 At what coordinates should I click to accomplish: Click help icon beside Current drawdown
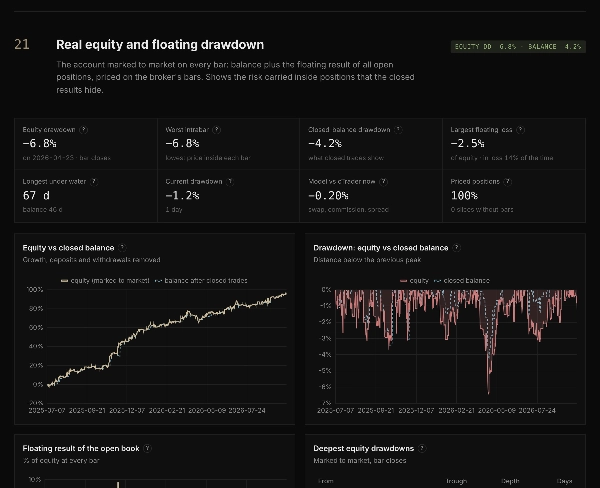pos(230,182)
